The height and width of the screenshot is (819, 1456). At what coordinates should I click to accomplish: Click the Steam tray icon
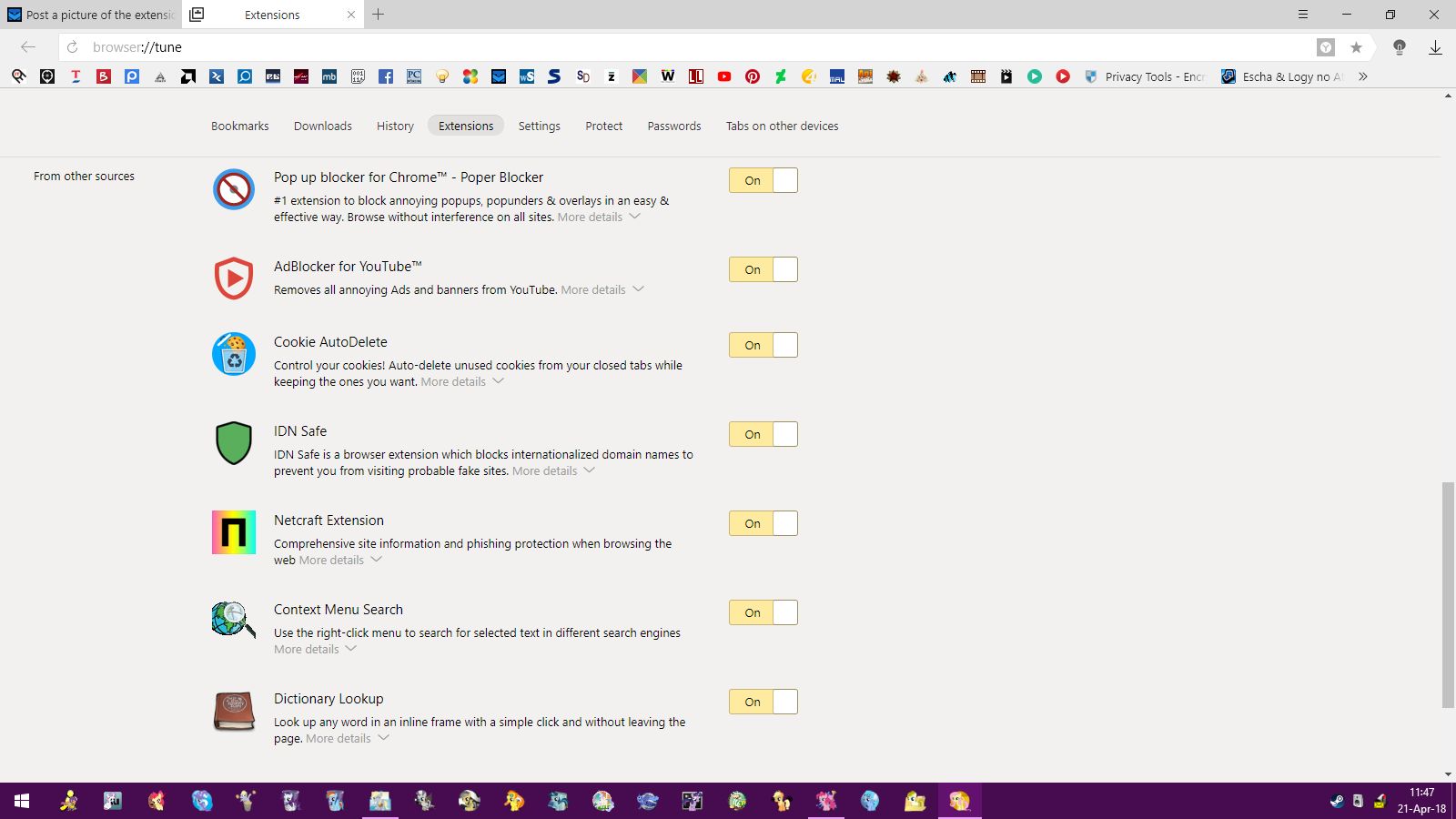(1337, 801)
